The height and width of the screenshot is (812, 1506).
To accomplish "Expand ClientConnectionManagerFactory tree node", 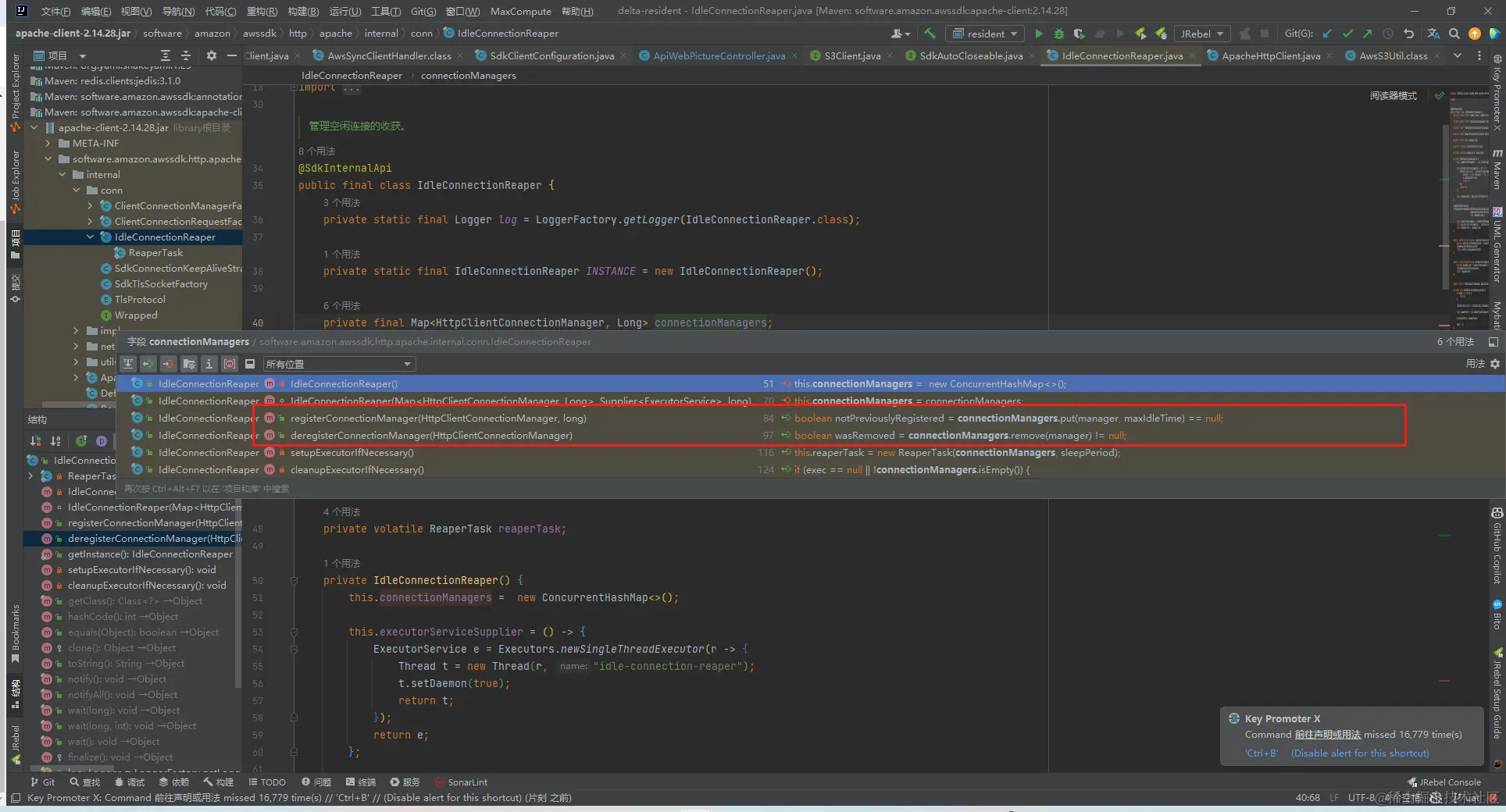I will (91, 206).
